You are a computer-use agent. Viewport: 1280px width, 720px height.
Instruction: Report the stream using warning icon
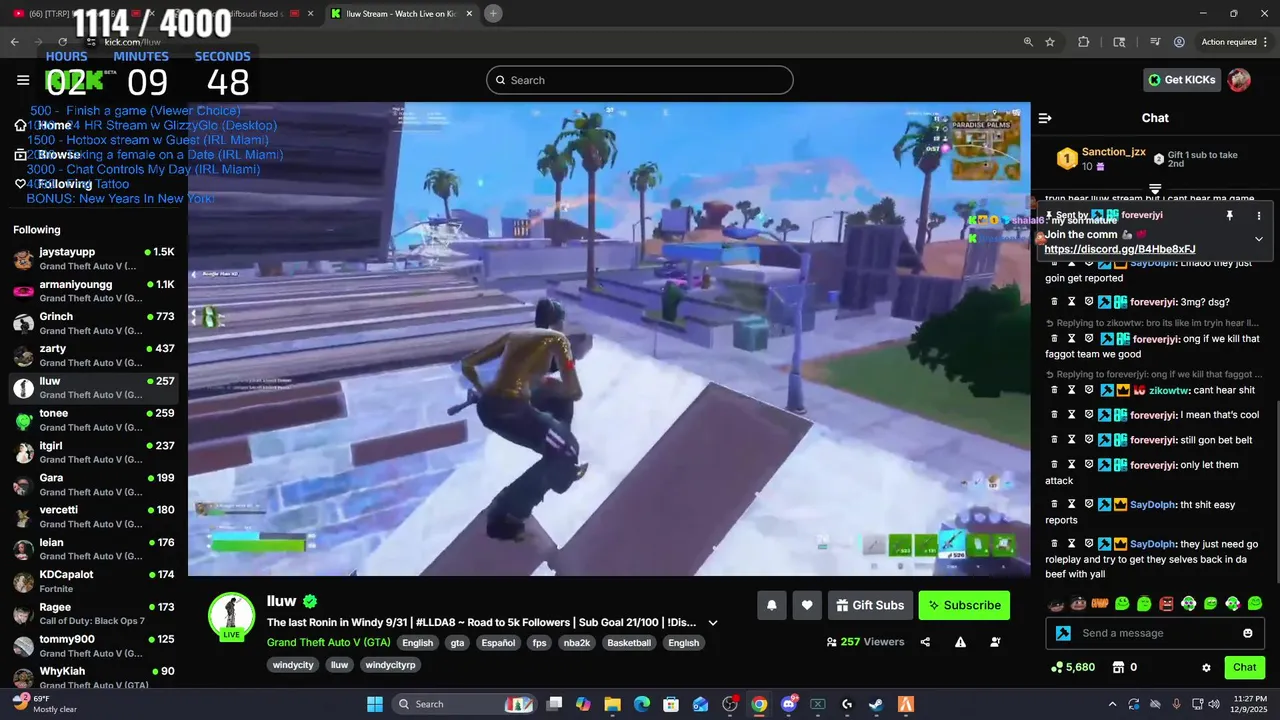pos(960,642)
